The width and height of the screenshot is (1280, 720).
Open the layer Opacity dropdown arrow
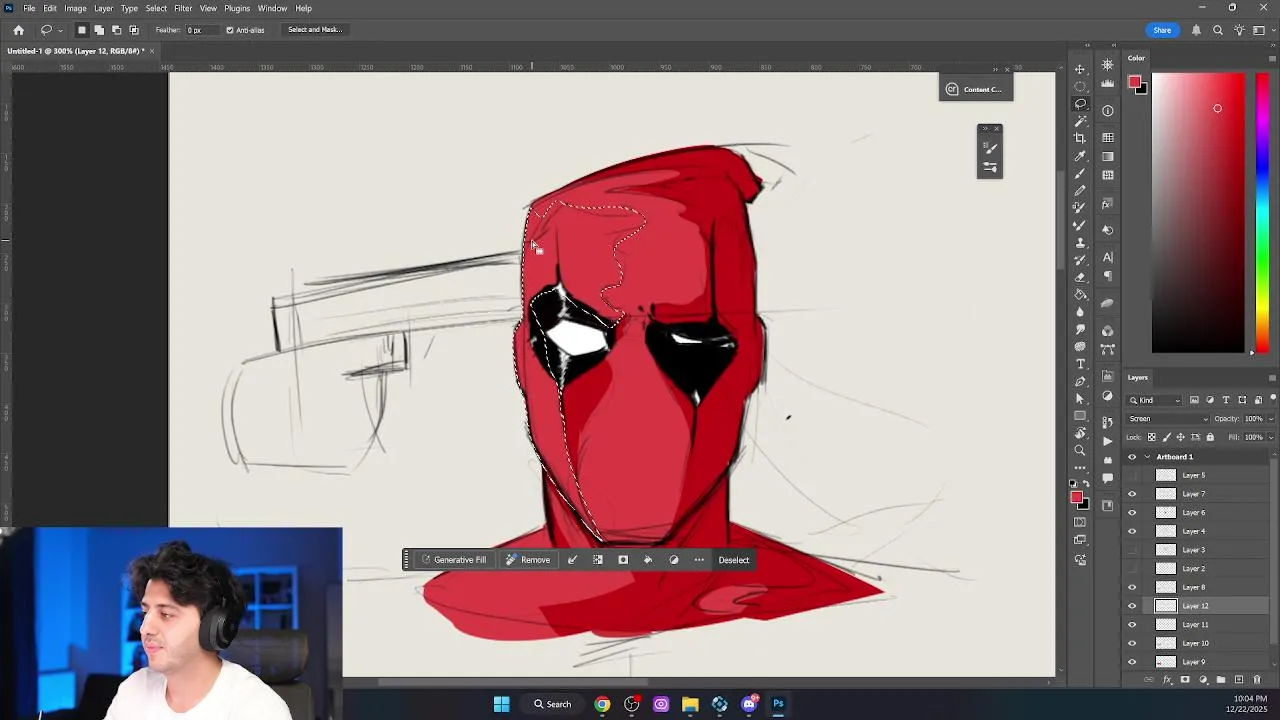(x=1271, y=419)
